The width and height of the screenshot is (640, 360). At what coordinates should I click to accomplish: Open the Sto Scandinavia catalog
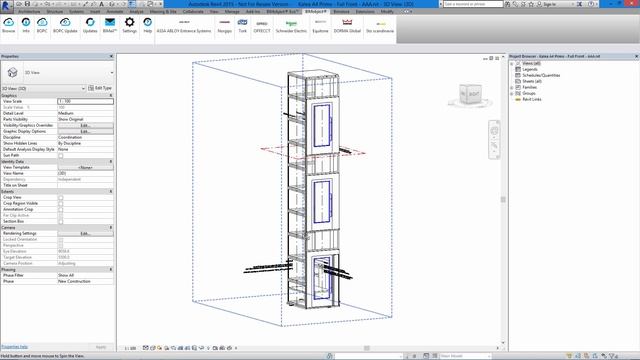(x=380, y=26)
